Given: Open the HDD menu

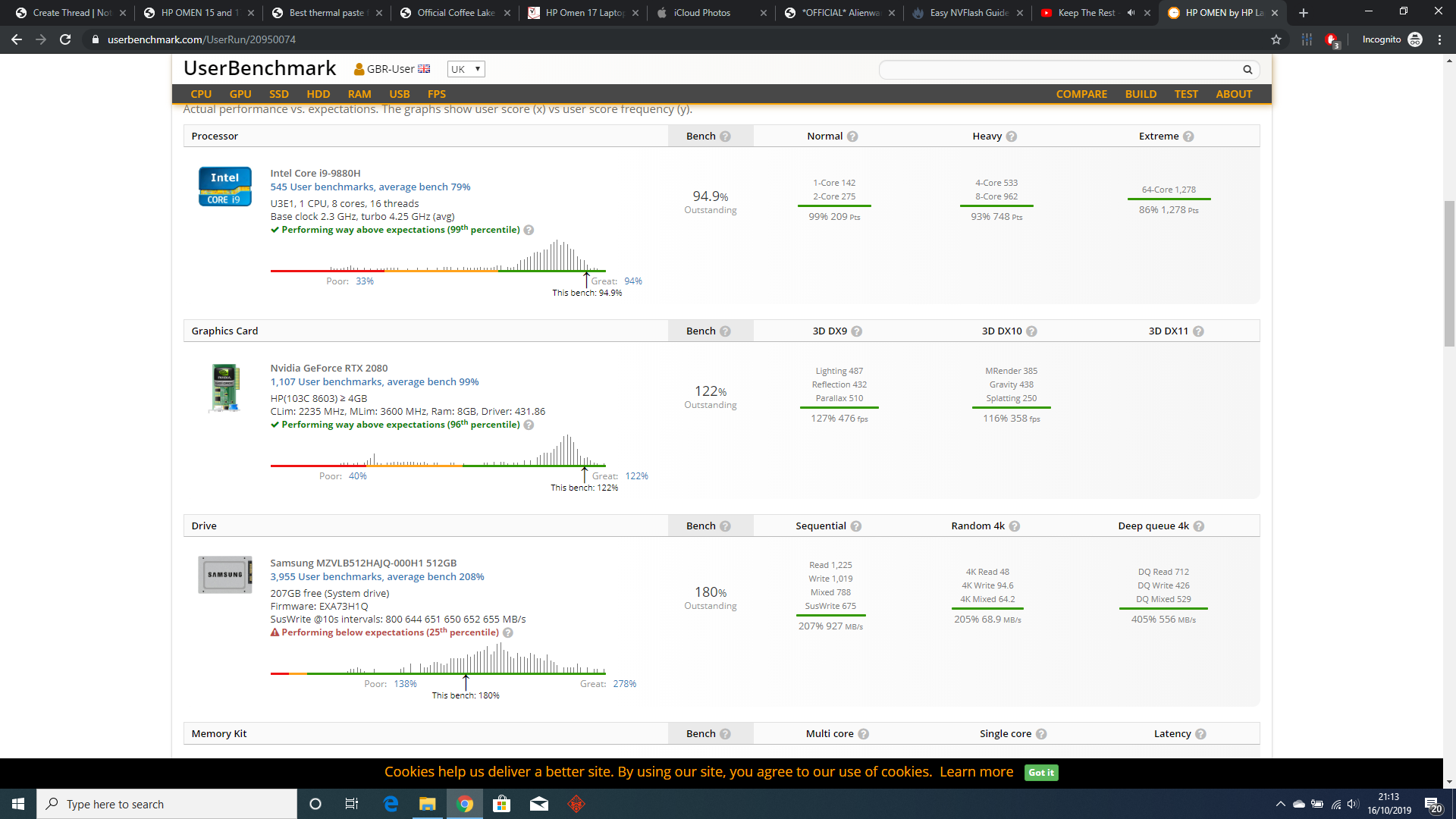Looking at the screenshot, I should coord(318,94).
